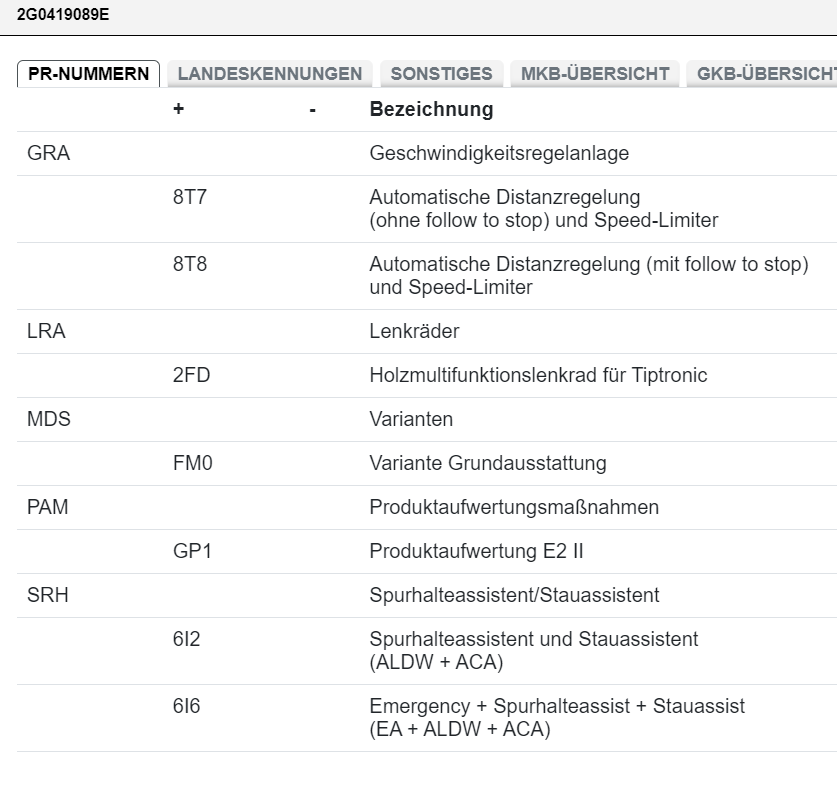Select the SONSTIGES tab

441,74
